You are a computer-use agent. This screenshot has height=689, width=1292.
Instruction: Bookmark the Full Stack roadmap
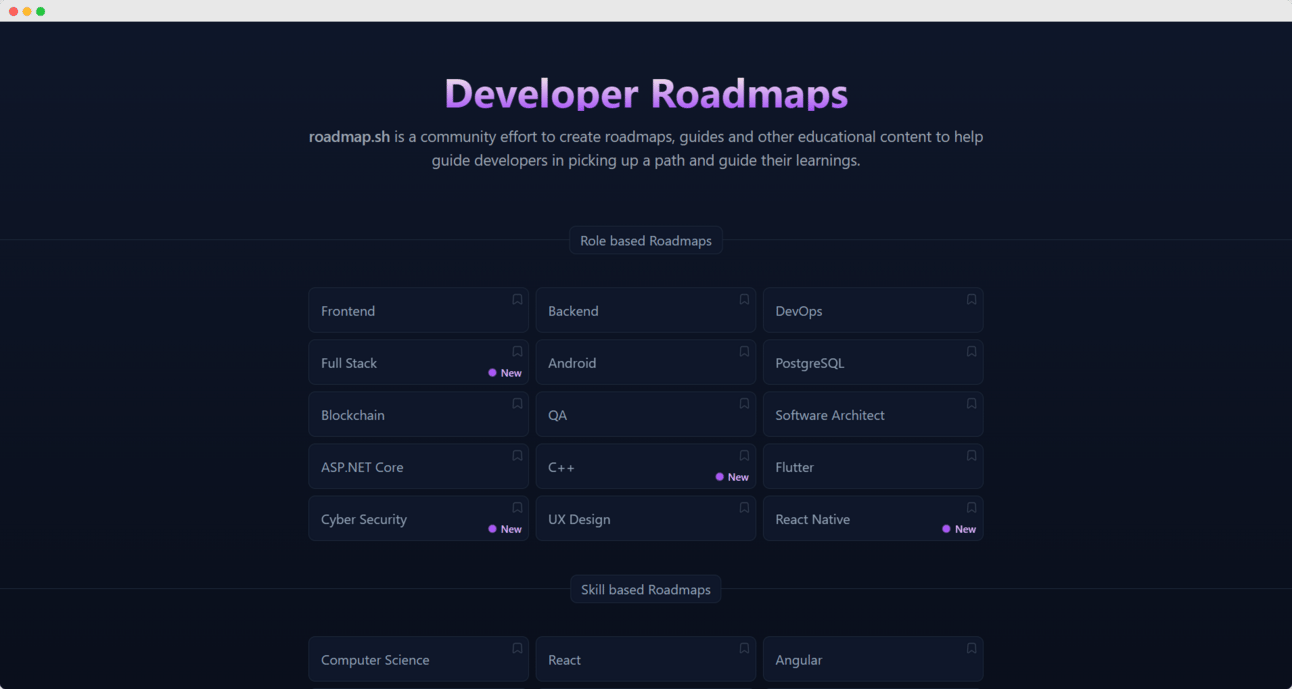pos(517,351)
